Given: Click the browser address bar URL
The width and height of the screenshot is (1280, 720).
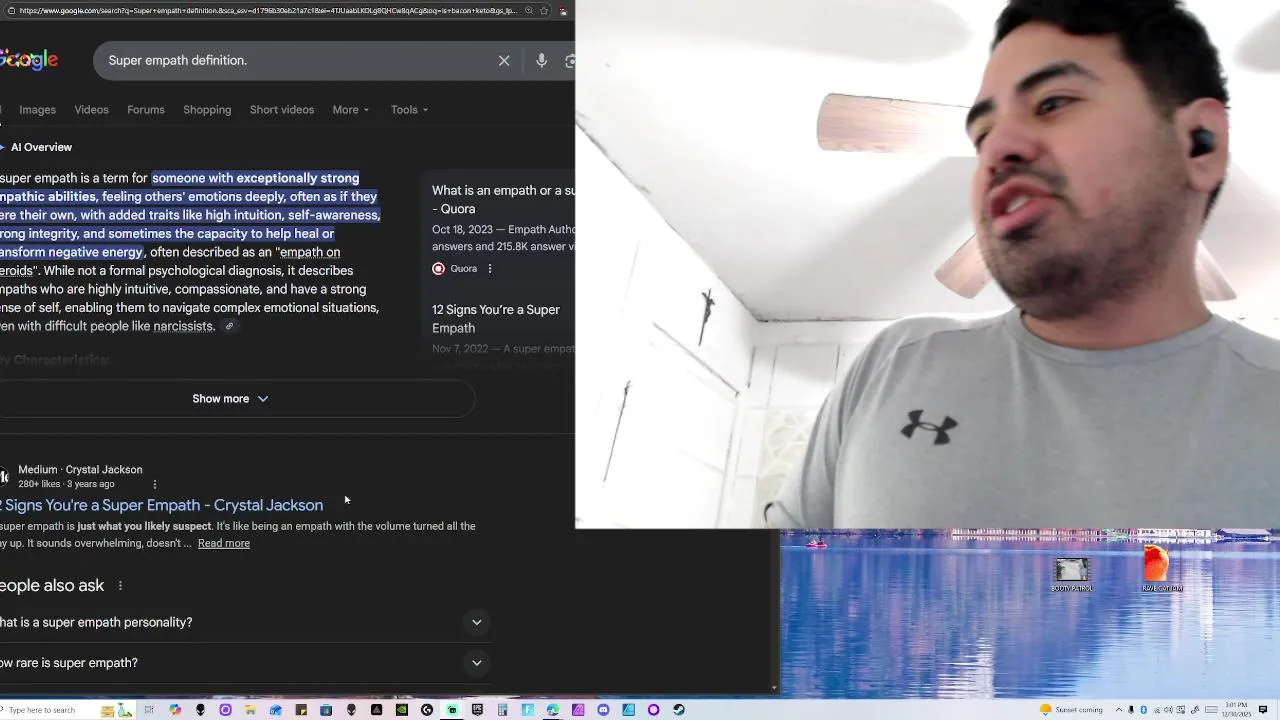Looking at the screenshot, I should pos(268,10).
